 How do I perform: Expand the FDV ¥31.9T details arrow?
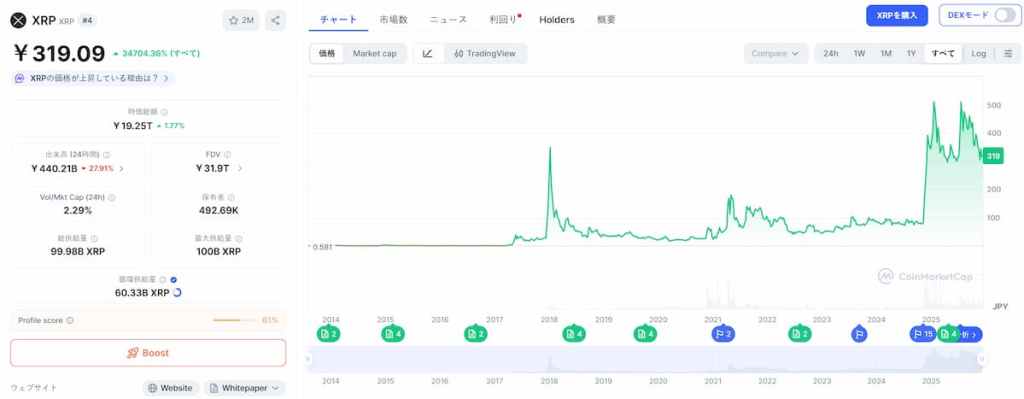click(240, 168)
